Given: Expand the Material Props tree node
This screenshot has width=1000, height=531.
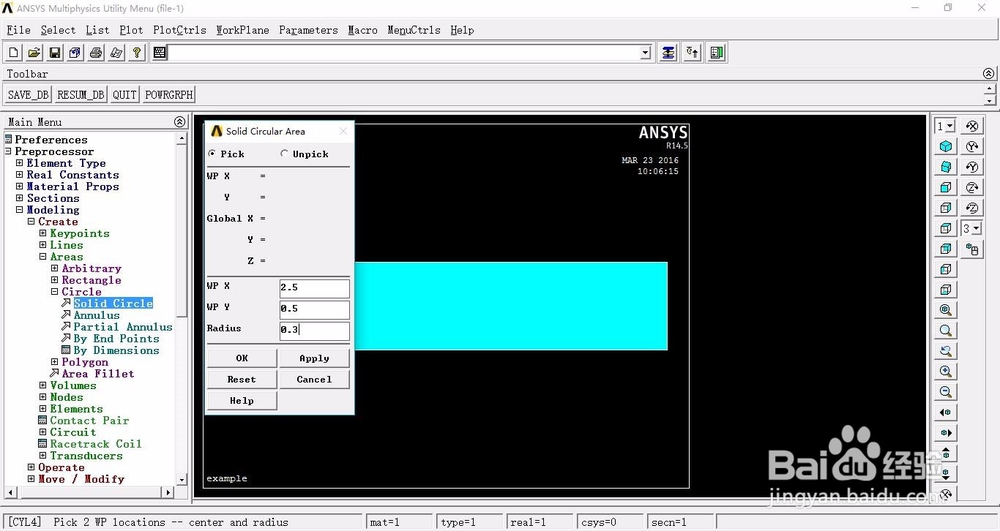Looking at the screenshot, I should click(x=19, y=187).
